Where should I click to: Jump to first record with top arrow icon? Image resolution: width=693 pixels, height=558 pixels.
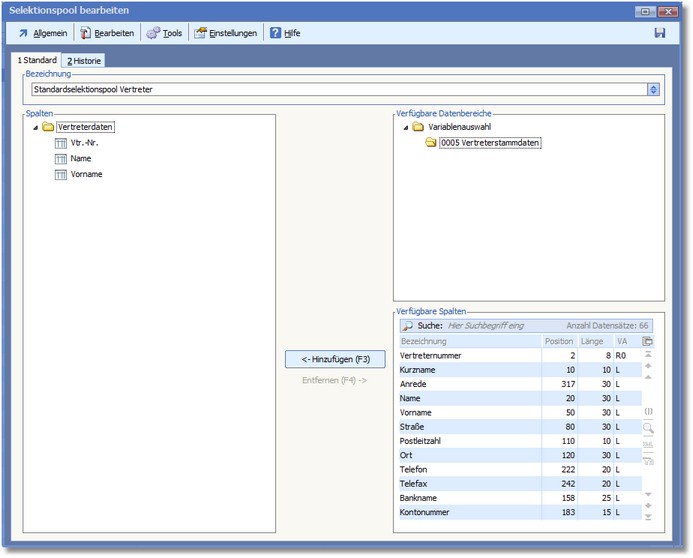648,355
